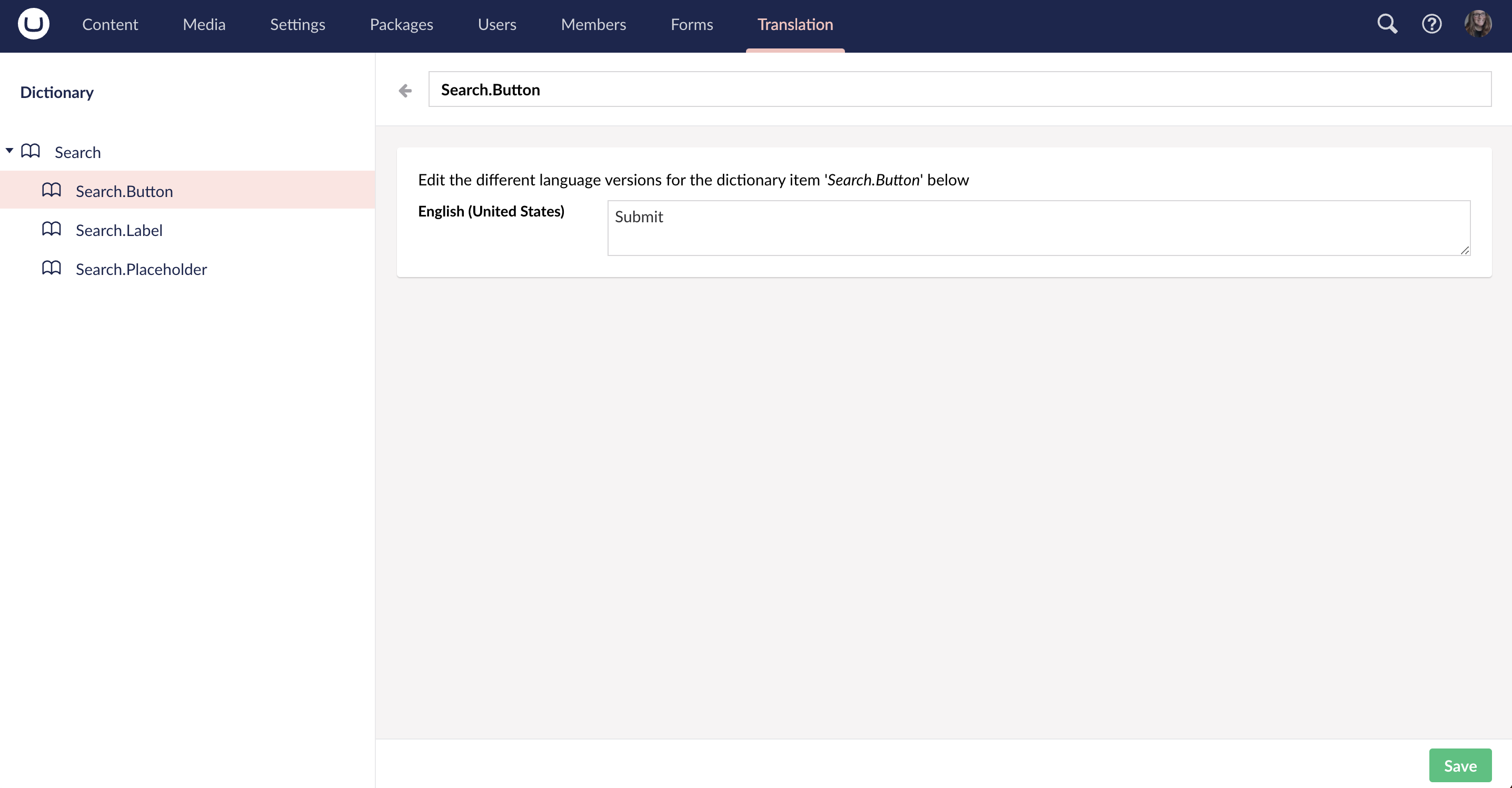Click the book icon beside Search.Placeholder
This screenshot has height=788, width=1512.
pos(52,268)
